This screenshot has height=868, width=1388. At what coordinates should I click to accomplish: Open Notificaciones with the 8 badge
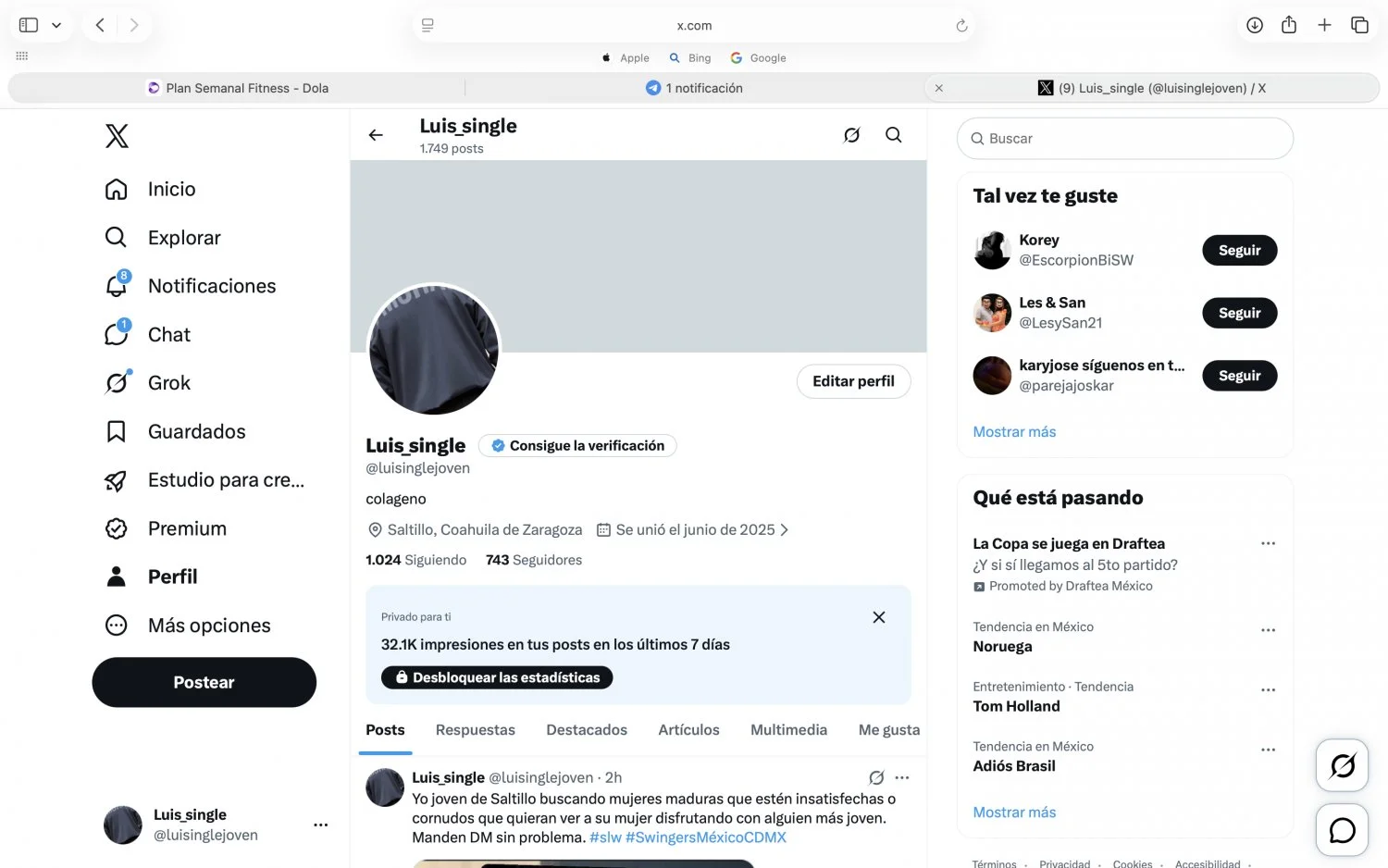click(191, 286)
